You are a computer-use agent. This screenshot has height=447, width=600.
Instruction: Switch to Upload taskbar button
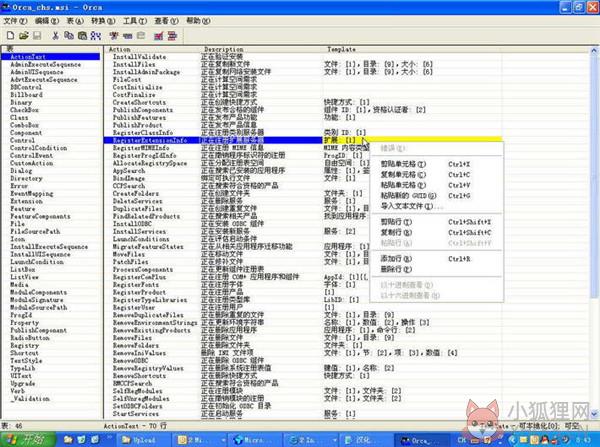pos(143,440)
